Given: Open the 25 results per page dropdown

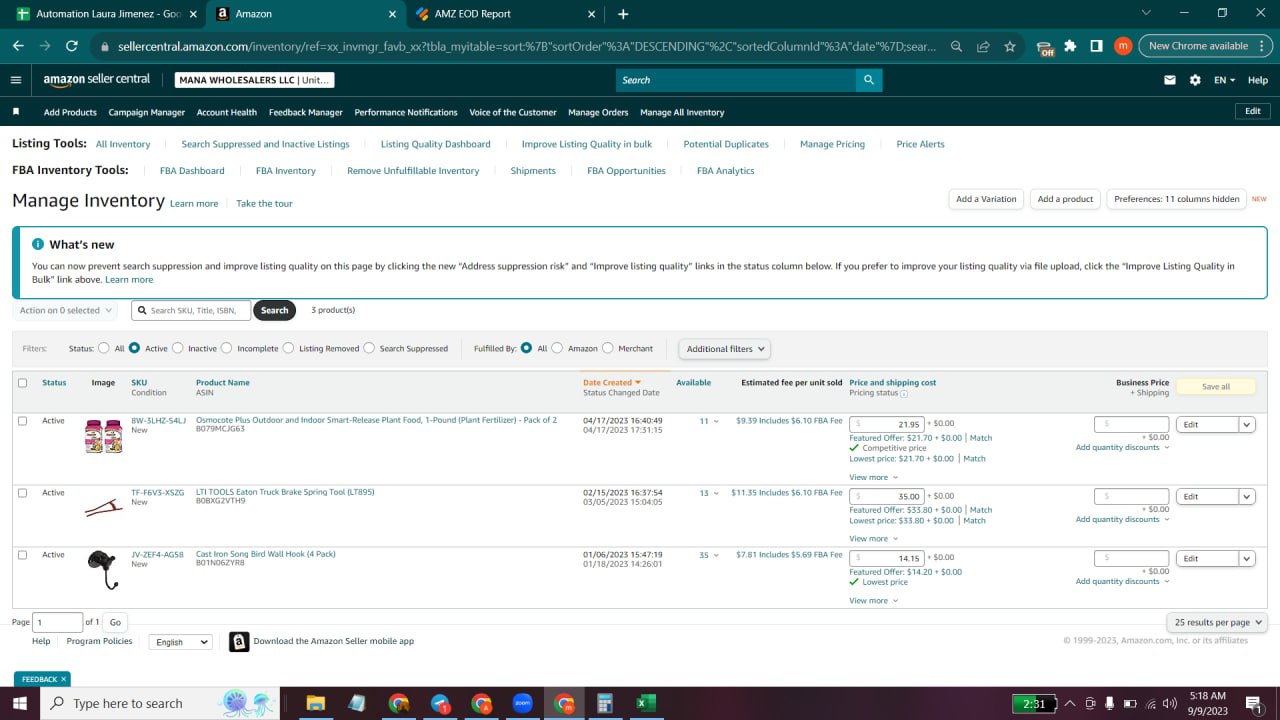Looking at the screenshot, I should [1217, 622].
